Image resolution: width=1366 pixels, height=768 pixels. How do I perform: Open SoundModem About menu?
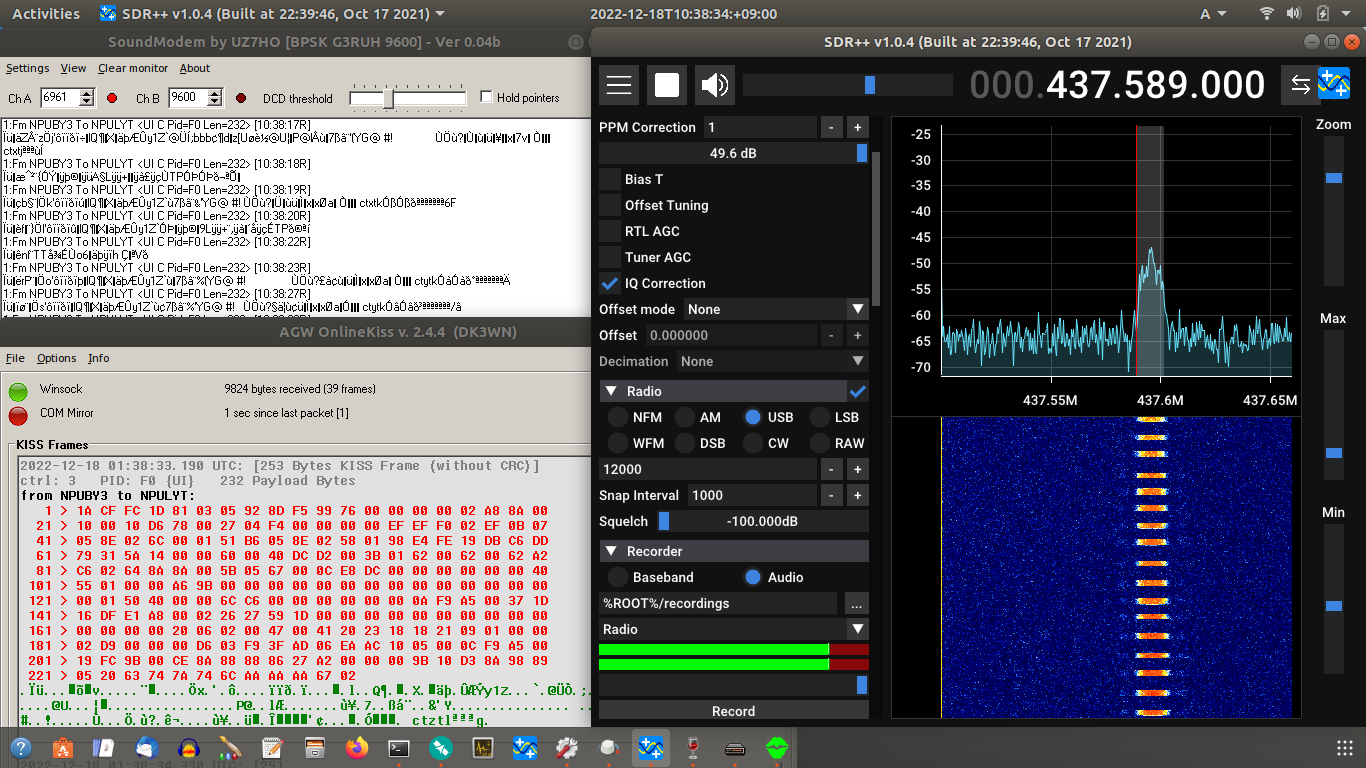click(195, 68)
